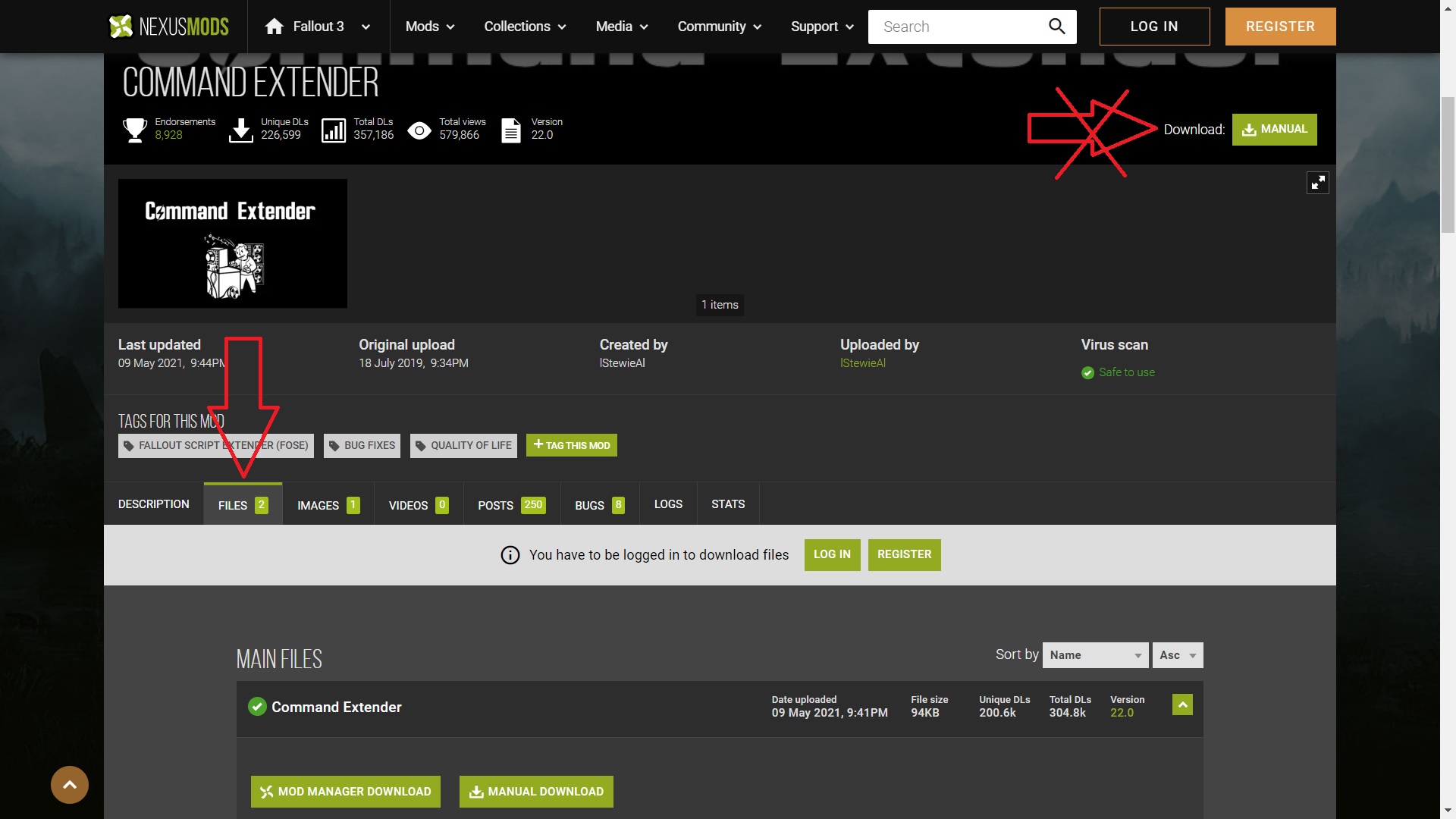Viewport: 1456px width, 819px height.
Task: Click the Quality of Life tag
Action: tap(463, 446)
